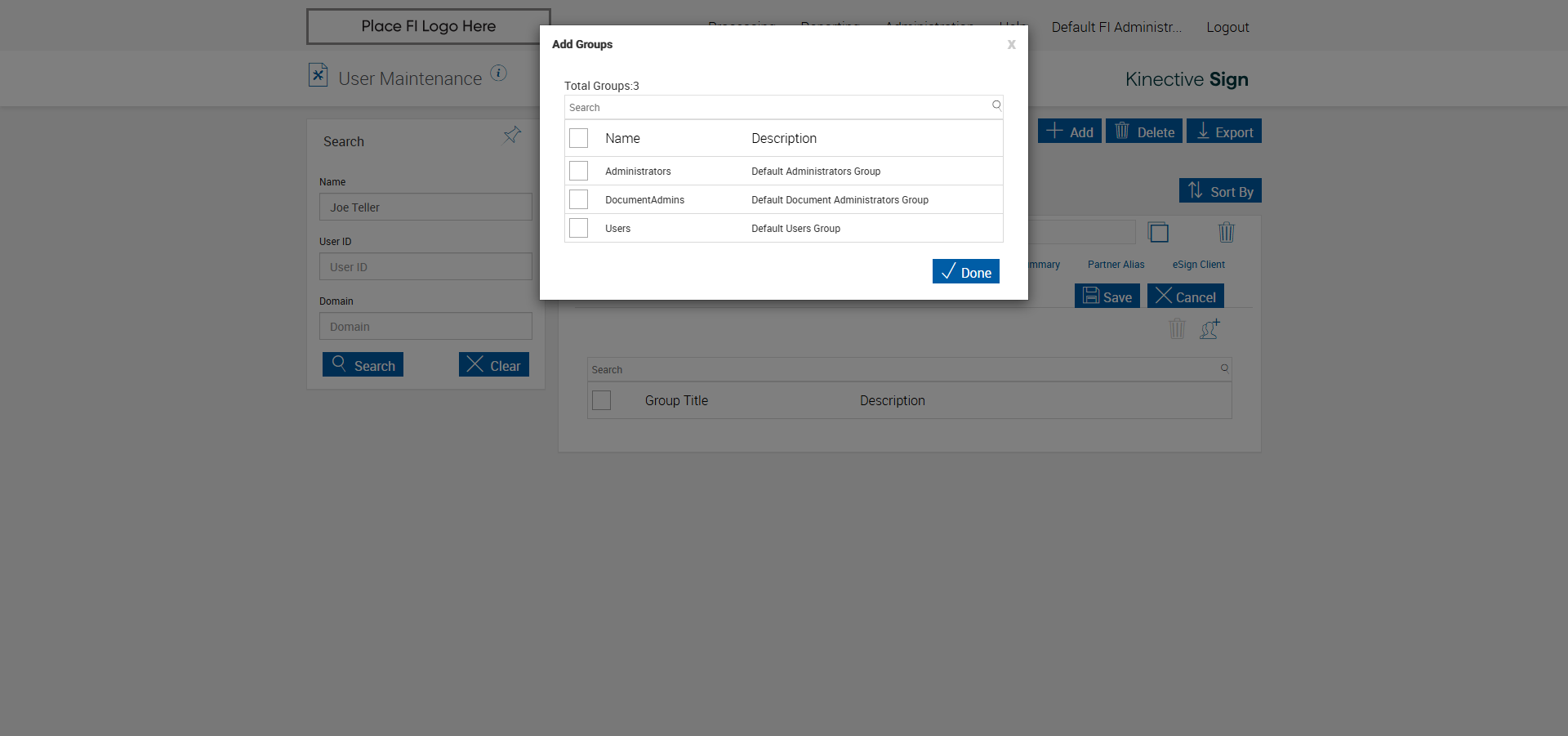Image resolution: width=1568 pixels, height=736 pixels.
Task: Close the Add Groups dialog
Action: (x=1011, y=45)
